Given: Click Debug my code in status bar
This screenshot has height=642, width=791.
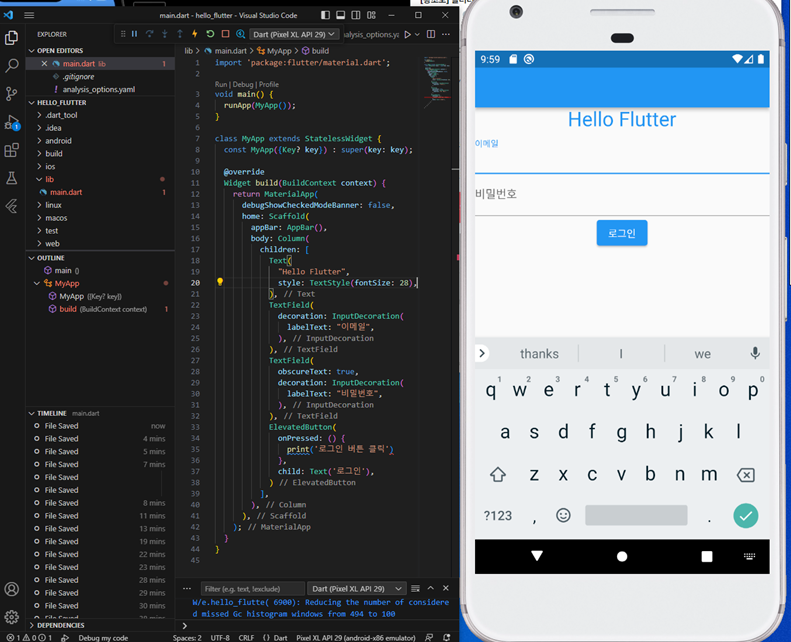Looking at the screenshot, I should 103,637.
